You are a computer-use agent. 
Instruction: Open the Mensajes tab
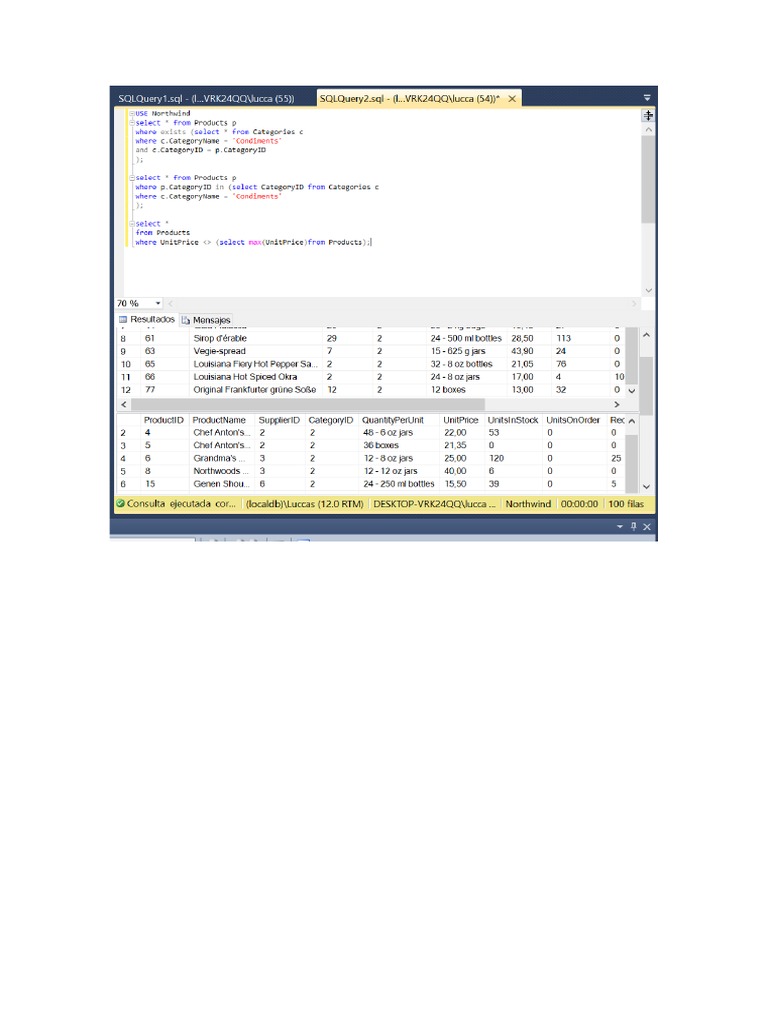(206, 320)
